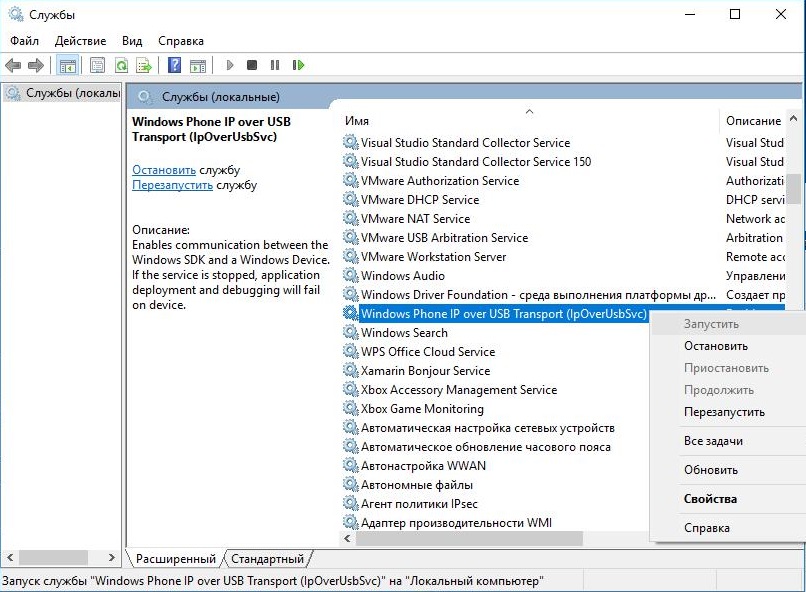Restart the service with the toolbar restart icon
Viewport: 806px width, 592px height.
coord(298,65)
